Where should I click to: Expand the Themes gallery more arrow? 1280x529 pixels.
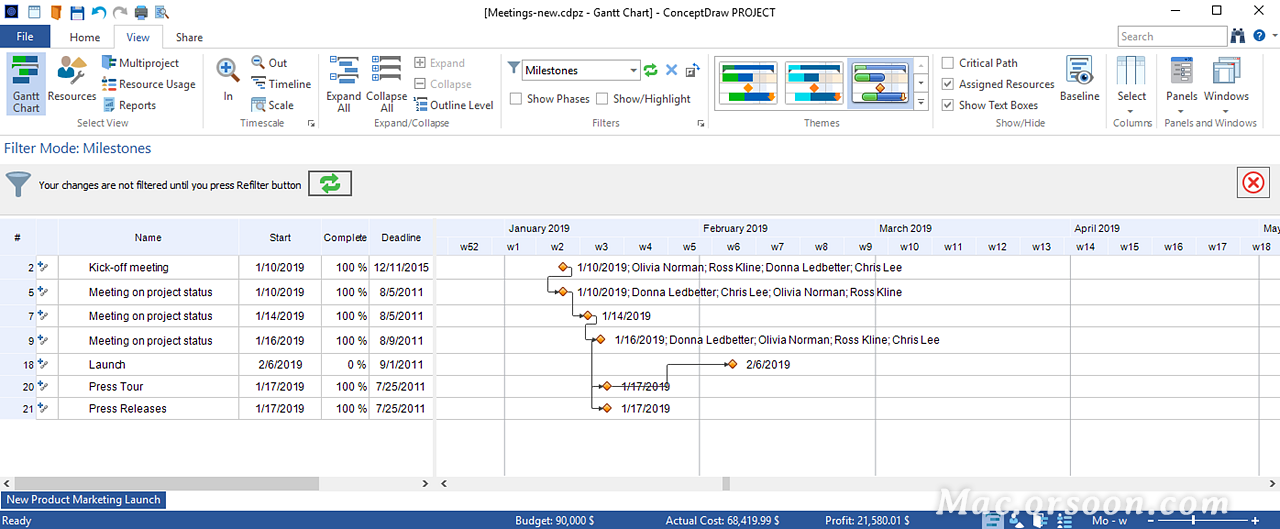920,102
